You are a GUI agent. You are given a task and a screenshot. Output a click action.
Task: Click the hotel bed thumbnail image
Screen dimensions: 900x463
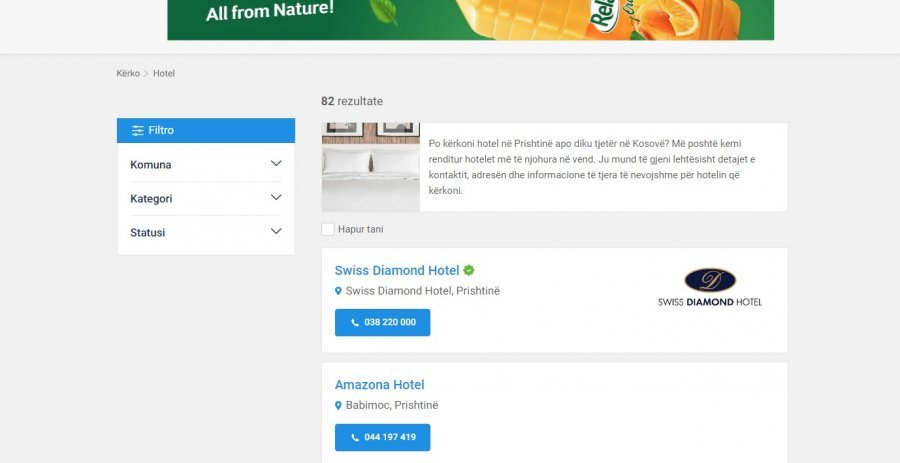pyautogui.click(x=371, y=167)
